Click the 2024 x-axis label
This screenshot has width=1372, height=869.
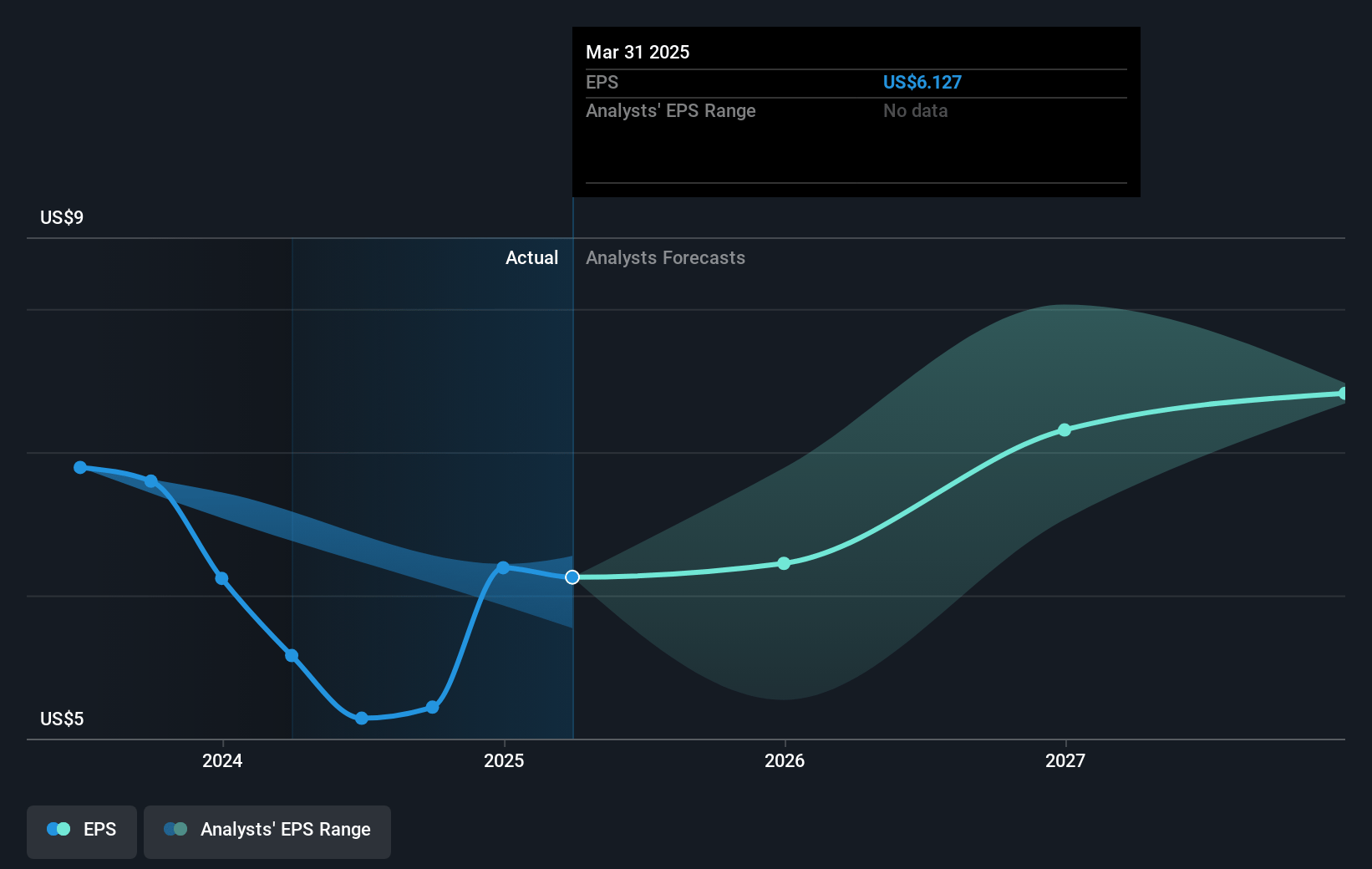point(222,760)
